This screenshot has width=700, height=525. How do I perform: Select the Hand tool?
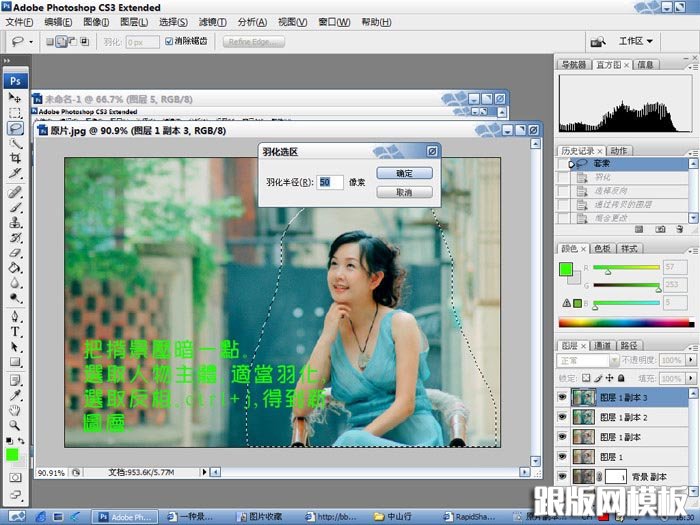click(x=15, y=409)
